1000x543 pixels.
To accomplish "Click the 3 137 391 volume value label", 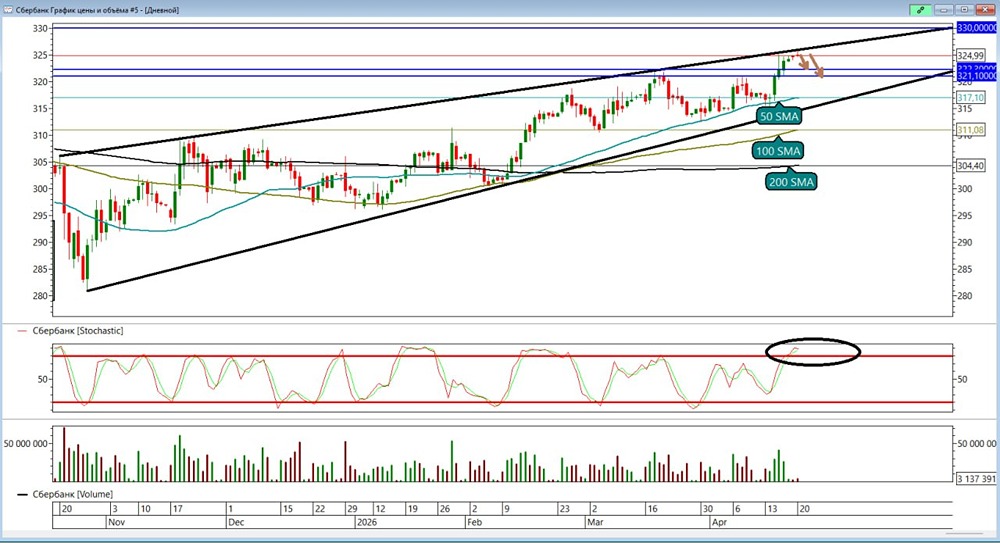I will click(x=976, y=479).
